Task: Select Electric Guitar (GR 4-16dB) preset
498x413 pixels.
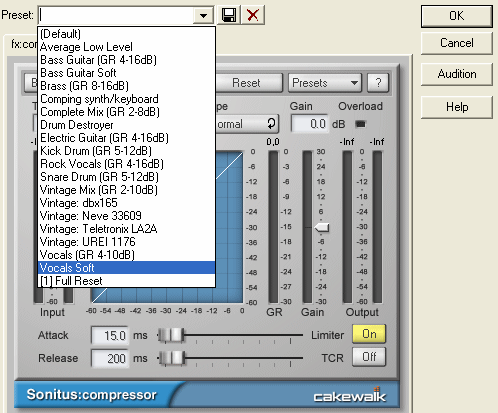Action: point(127,138)
